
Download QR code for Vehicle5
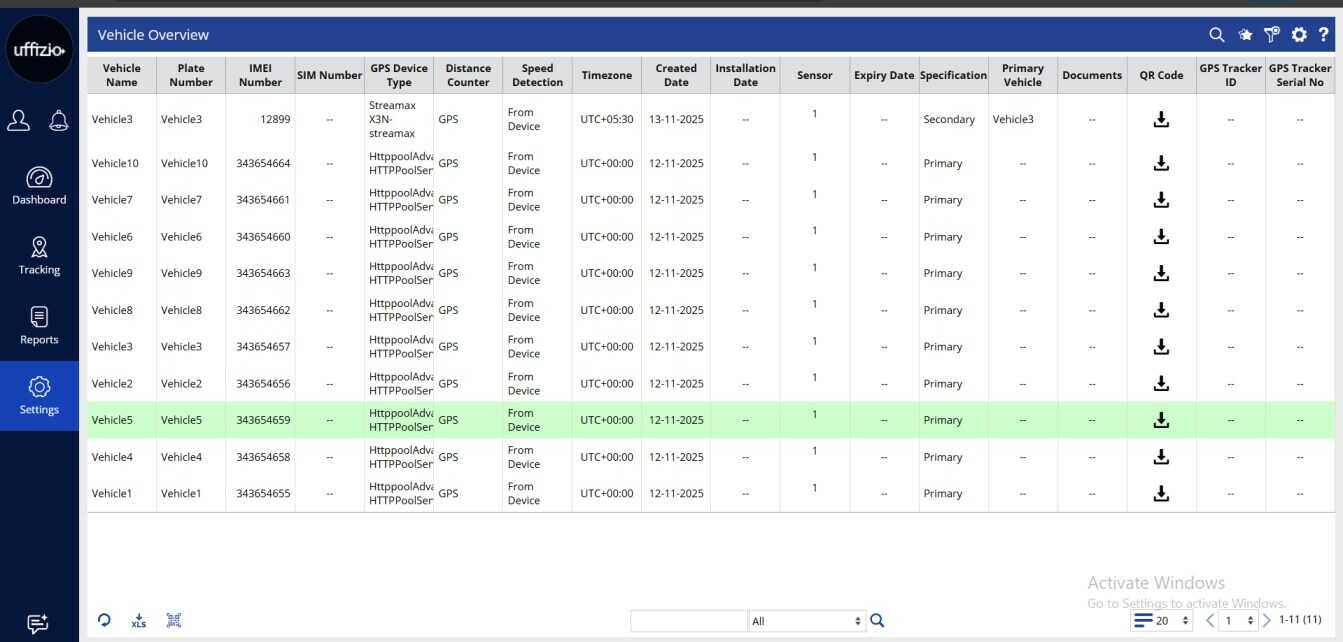1161,420
